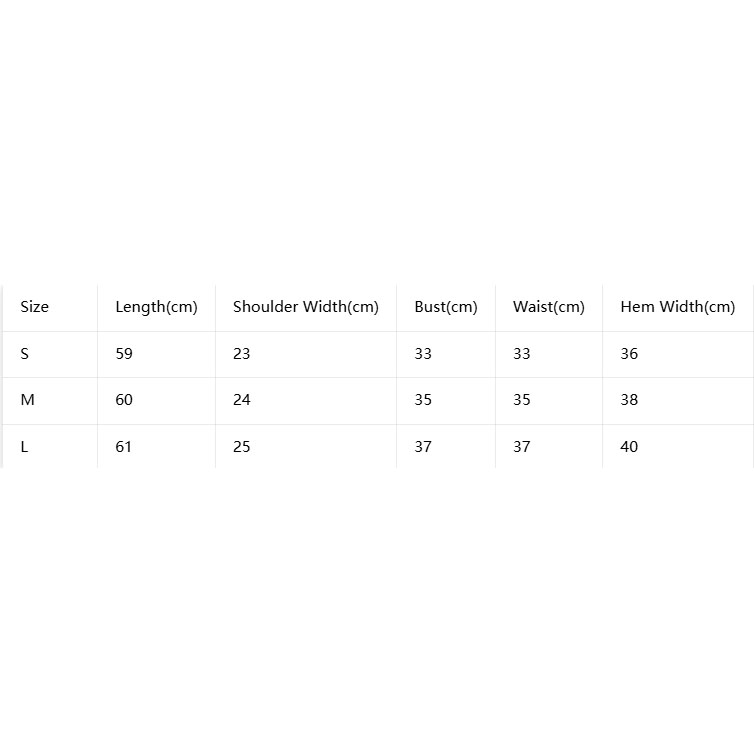This screenshot has height=754, width=754.
Task: Click length value 59 for size S
Action: pos(124,354)
